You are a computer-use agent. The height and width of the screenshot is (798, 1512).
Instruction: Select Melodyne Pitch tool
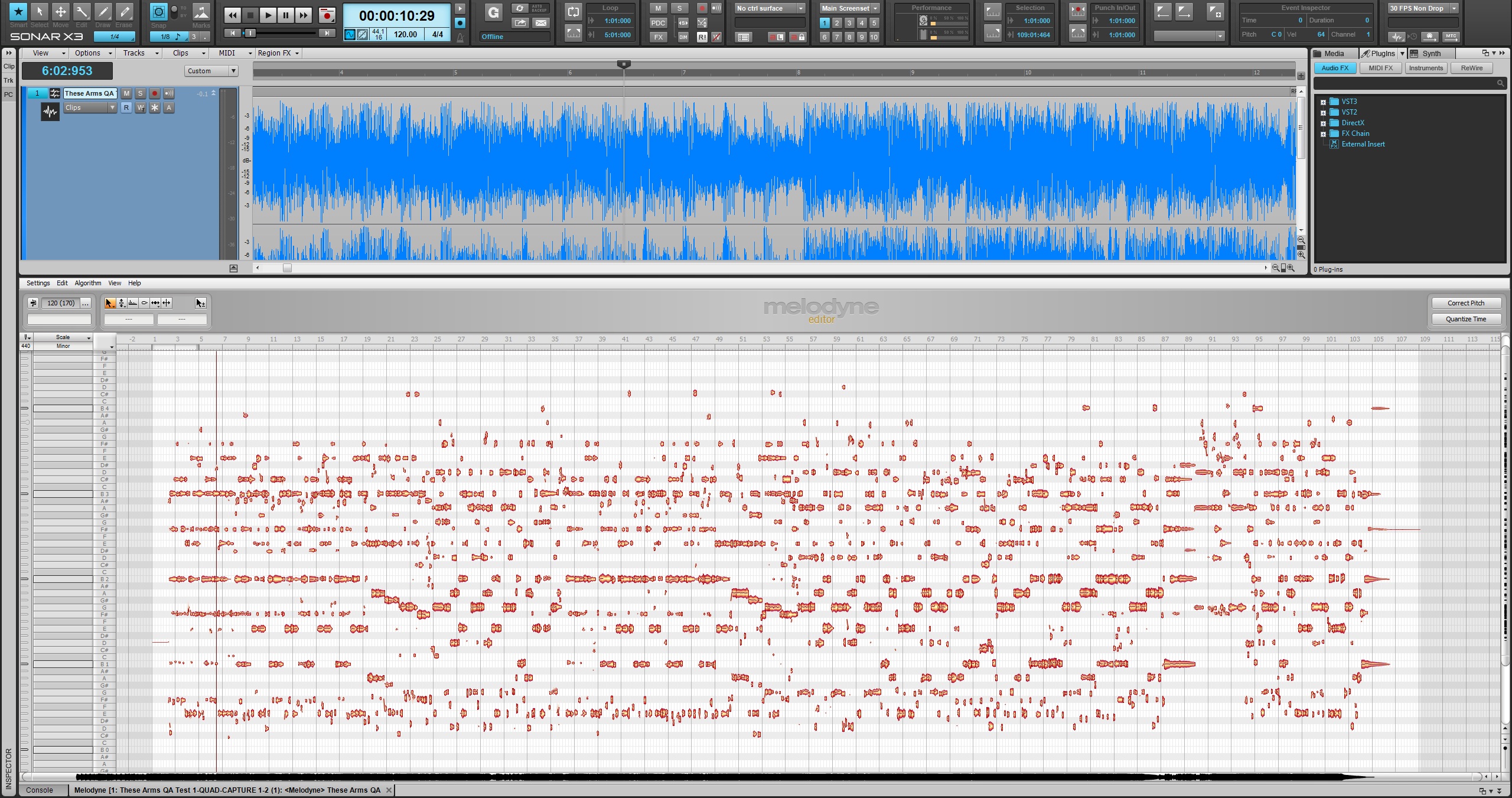122,303
